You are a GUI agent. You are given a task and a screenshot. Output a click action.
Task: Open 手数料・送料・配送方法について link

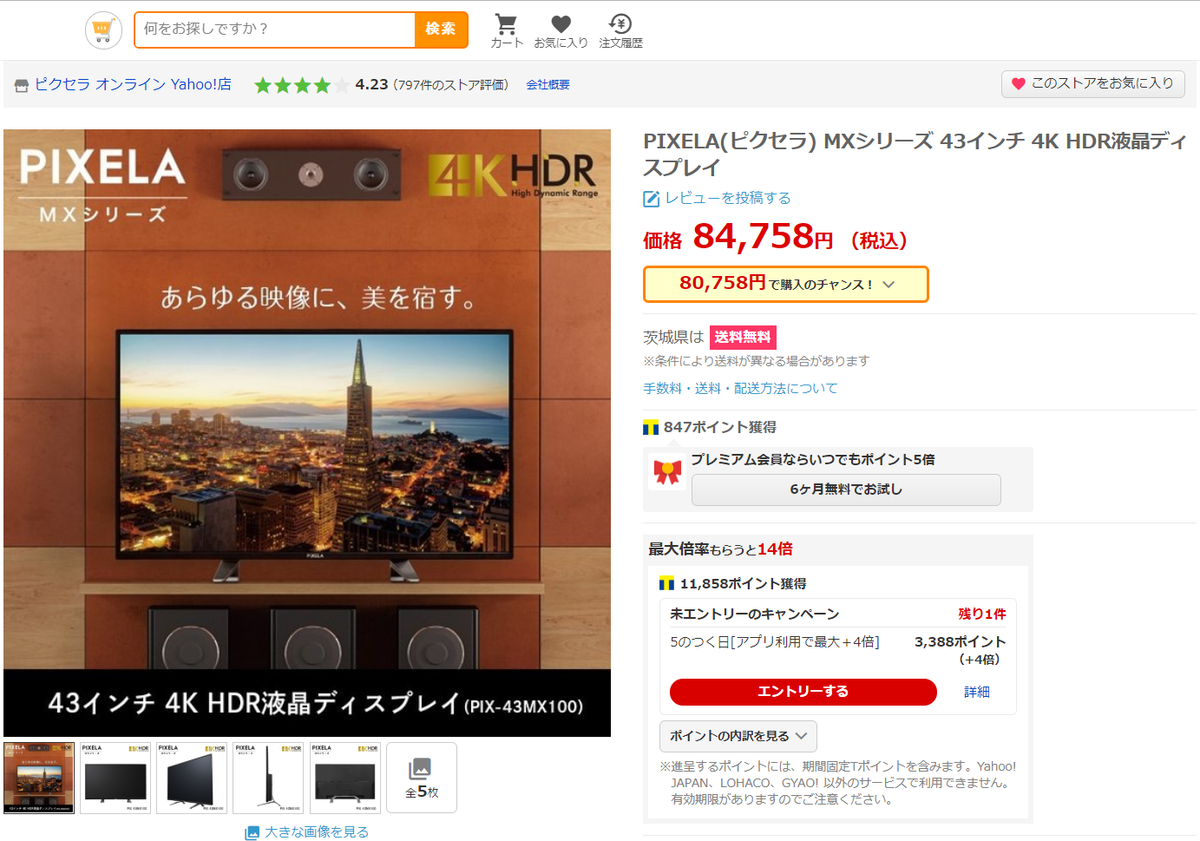click(740, 388)
